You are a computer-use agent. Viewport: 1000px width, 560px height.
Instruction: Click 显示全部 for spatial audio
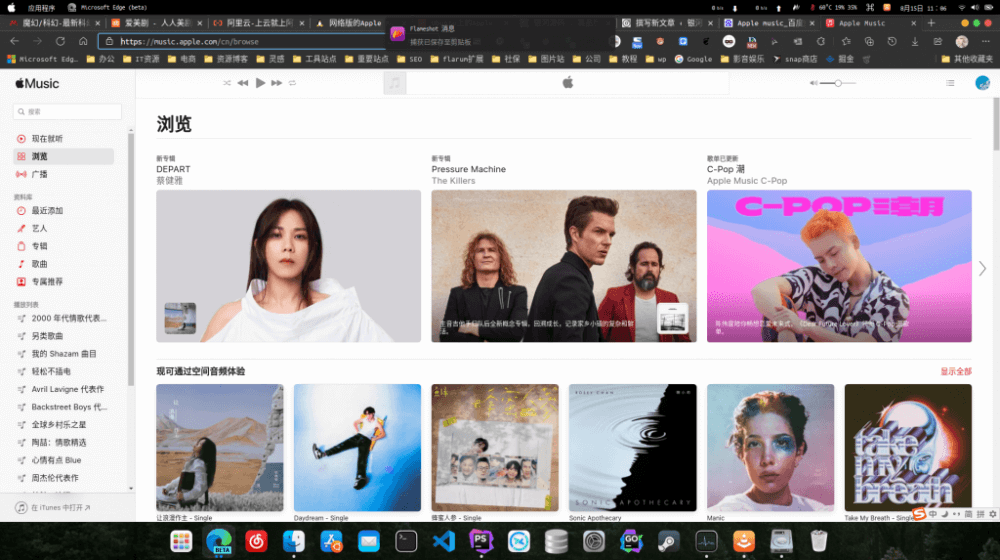click(x=956, y=371)
